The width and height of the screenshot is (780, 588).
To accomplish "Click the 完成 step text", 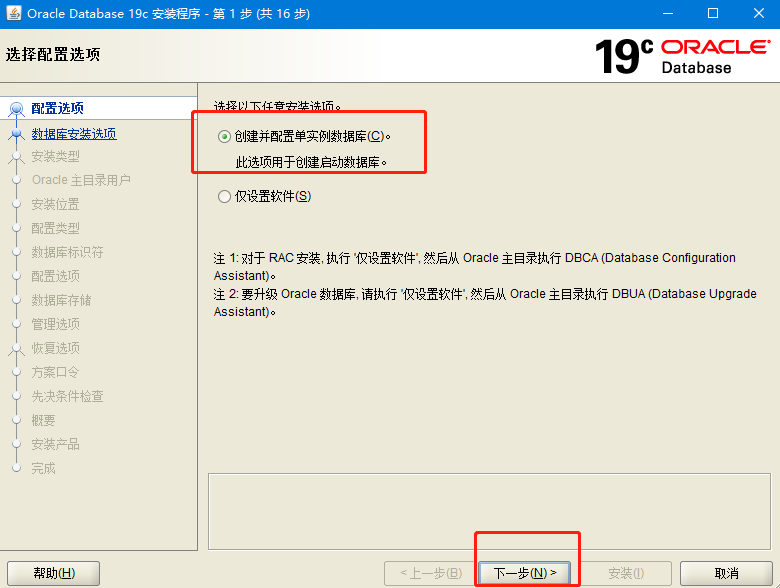I will 43,468.
